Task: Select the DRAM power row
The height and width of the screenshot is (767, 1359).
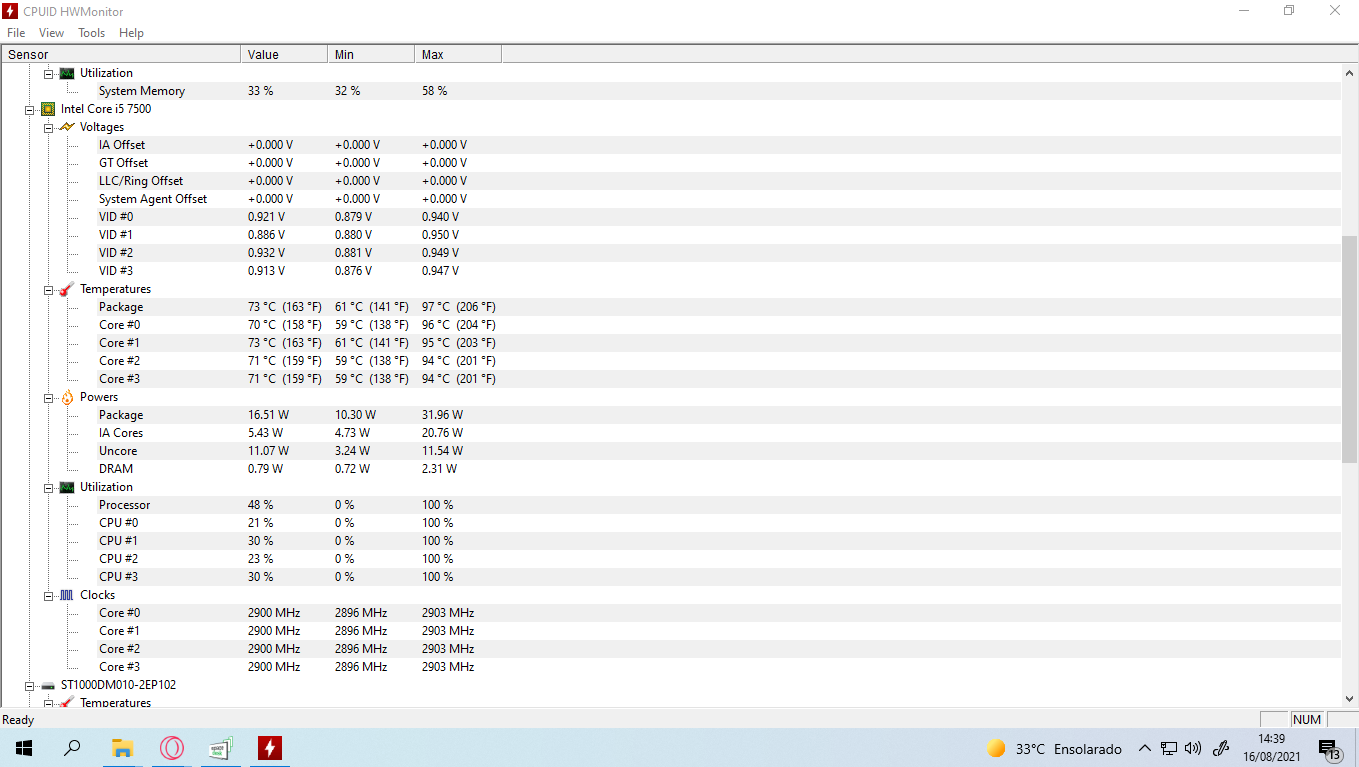Action: 719,469
